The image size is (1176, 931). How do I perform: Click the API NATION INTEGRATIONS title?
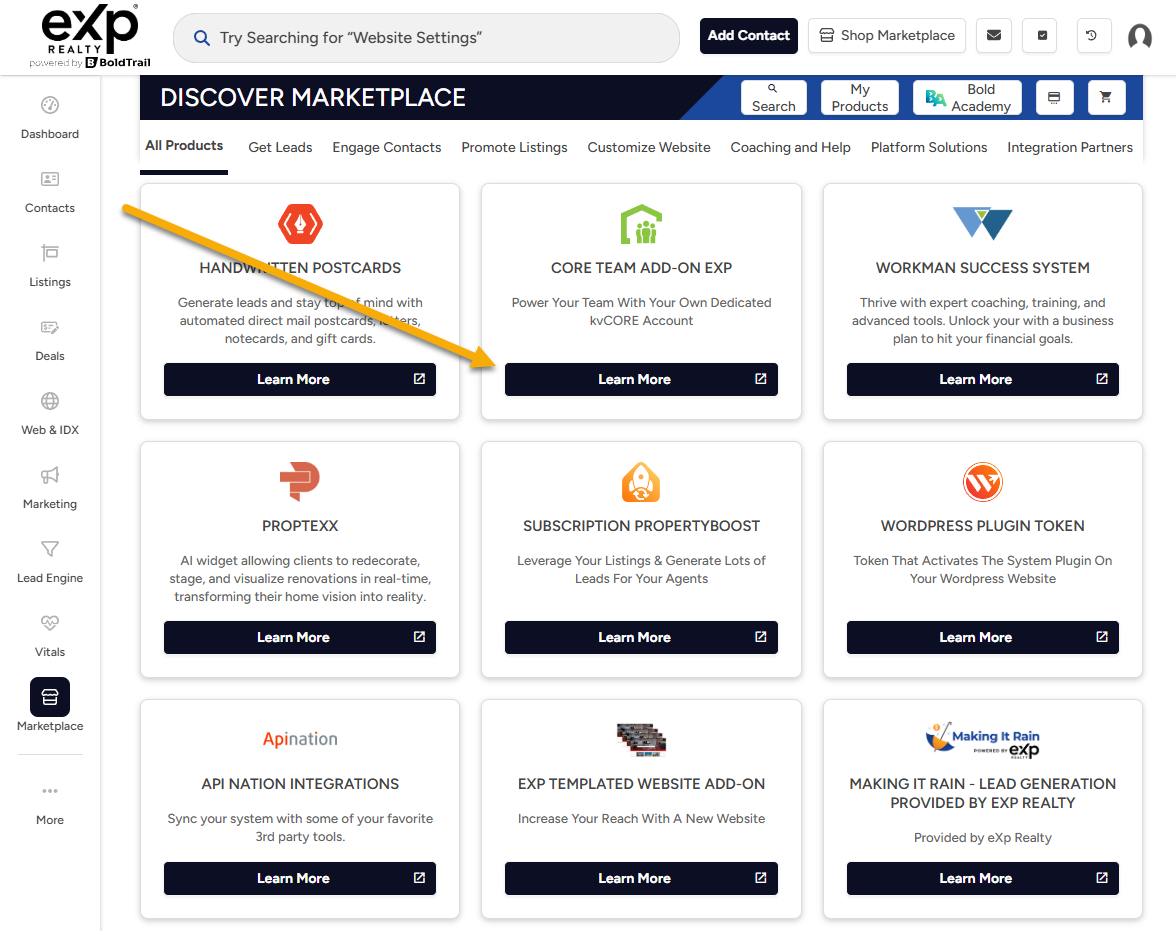point(300,784)
